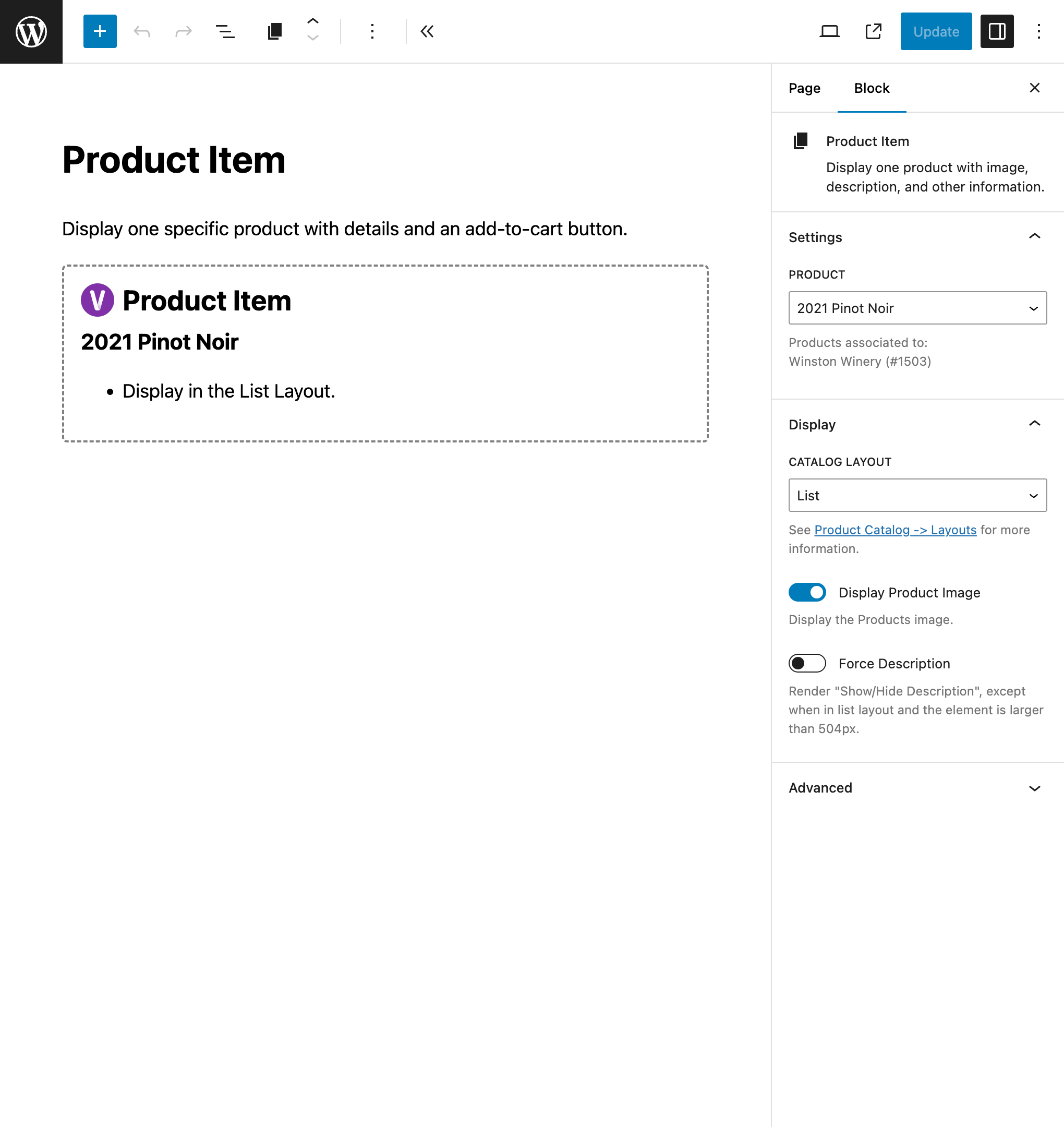Switch to the Page tab
This screenshot has height=1127, width=1064.
[804, 88]
